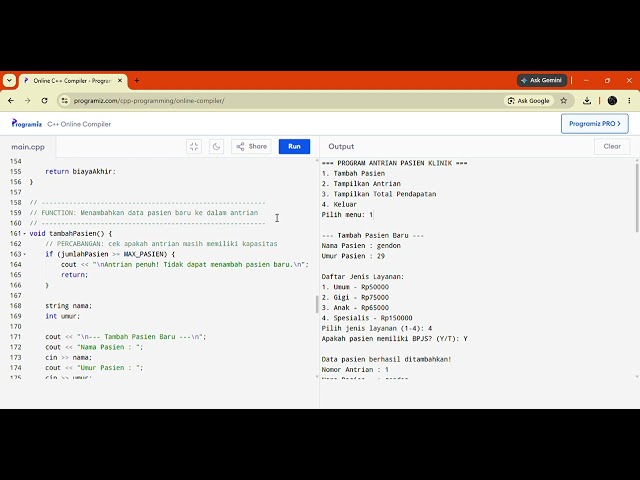The image size is (640, 480).
Task: Open the Chrome profile avatar
Action: click(x=612, y=101)
